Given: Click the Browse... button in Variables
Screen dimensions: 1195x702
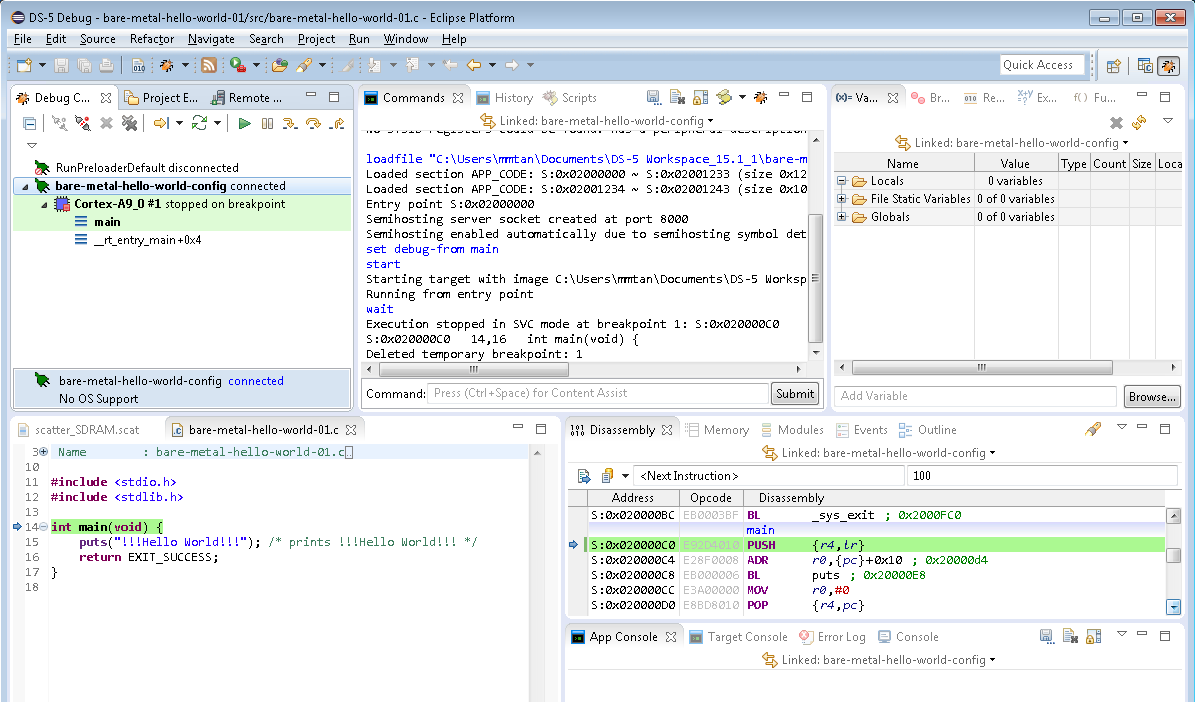Looking at the screenshot, I should 1151,397.
